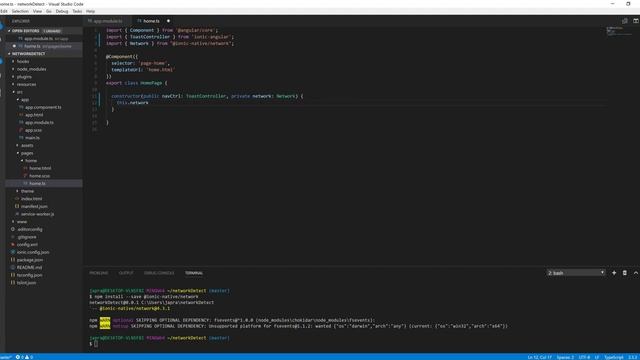Open the View menu
Image resolution: width=640 pixels, height=360 pixels.
click(x=37, y=11)
